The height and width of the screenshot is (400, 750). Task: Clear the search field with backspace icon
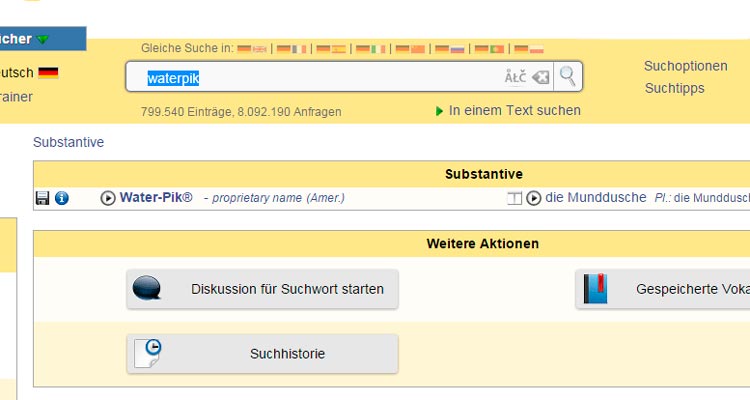tap(540, 77)
